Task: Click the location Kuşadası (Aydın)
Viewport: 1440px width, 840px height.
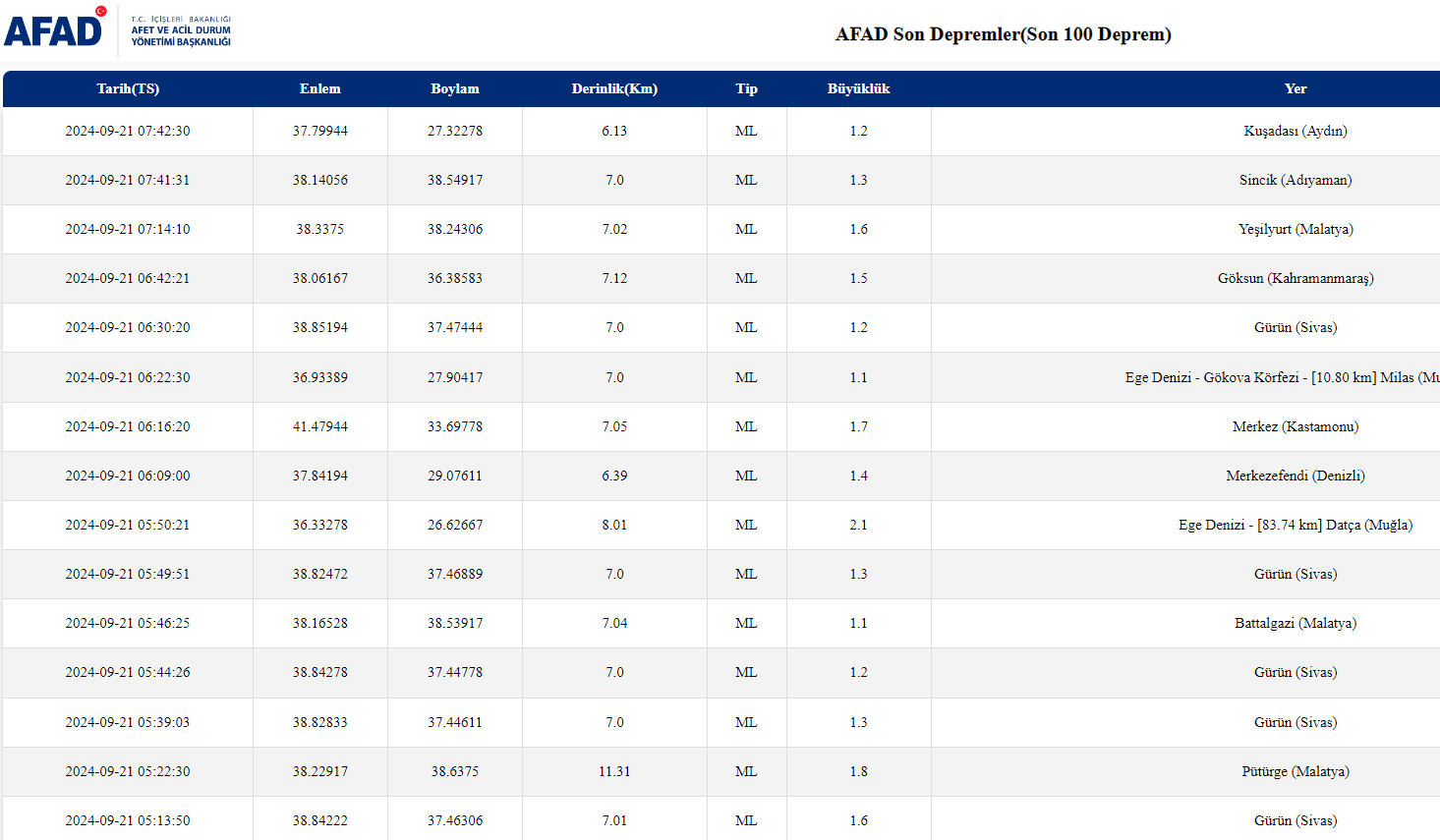Action: [x=1296, y=131]
